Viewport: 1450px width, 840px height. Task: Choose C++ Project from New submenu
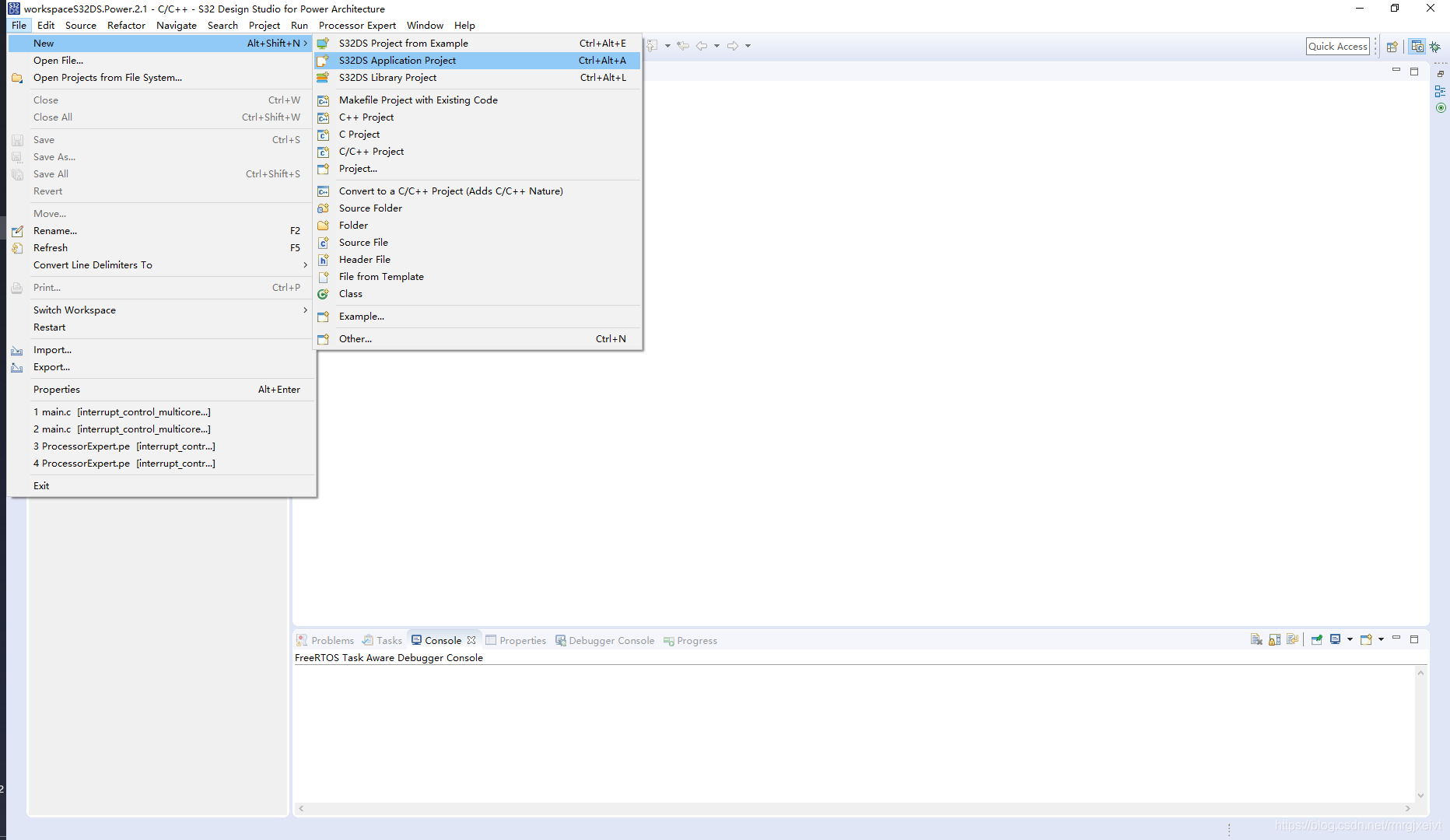[478, 117]
